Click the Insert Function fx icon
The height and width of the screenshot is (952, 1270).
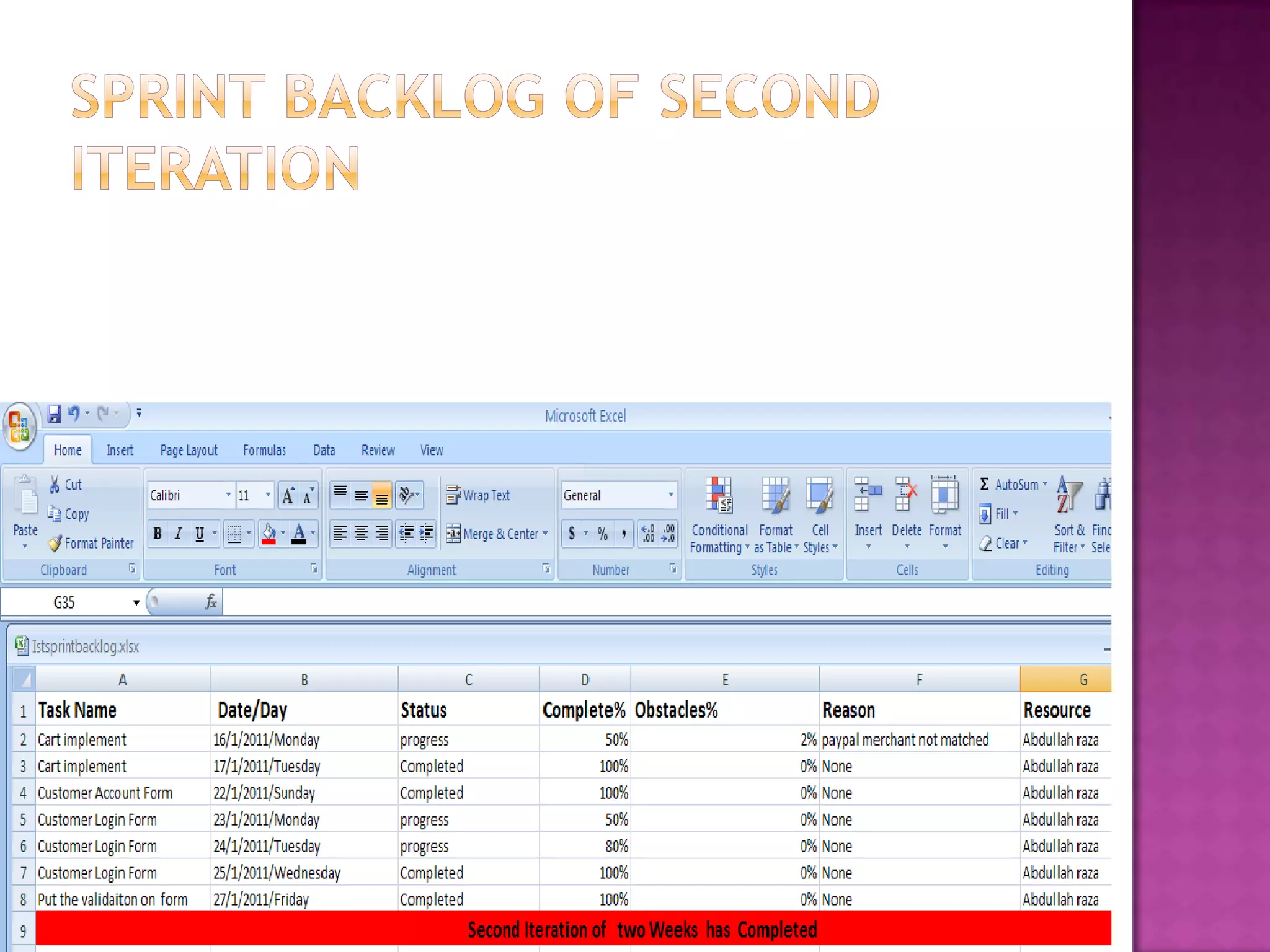(x=211, y=602)
